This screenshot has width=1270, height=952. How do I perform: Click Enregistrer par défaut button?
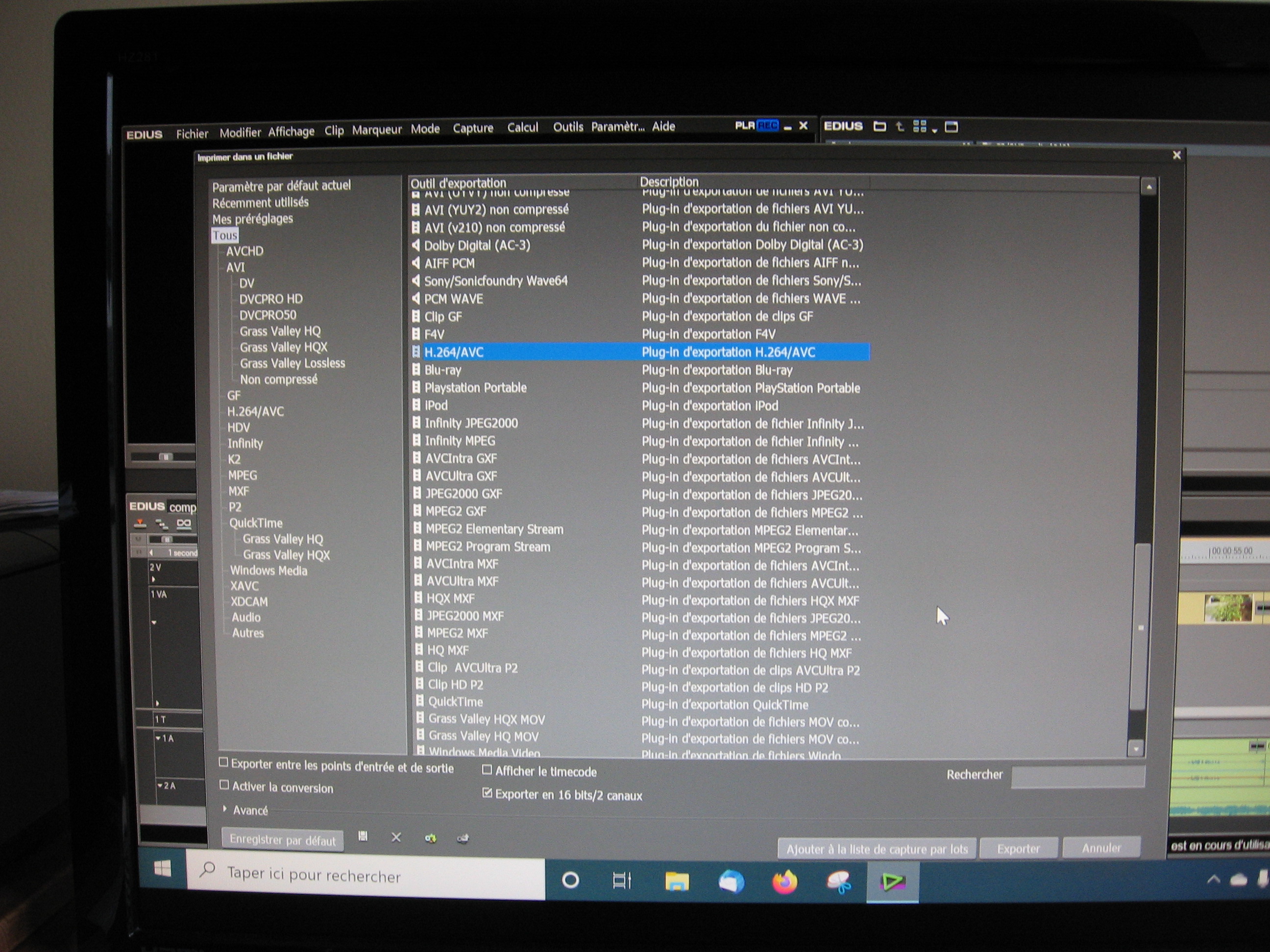click(x=283, y=840)
